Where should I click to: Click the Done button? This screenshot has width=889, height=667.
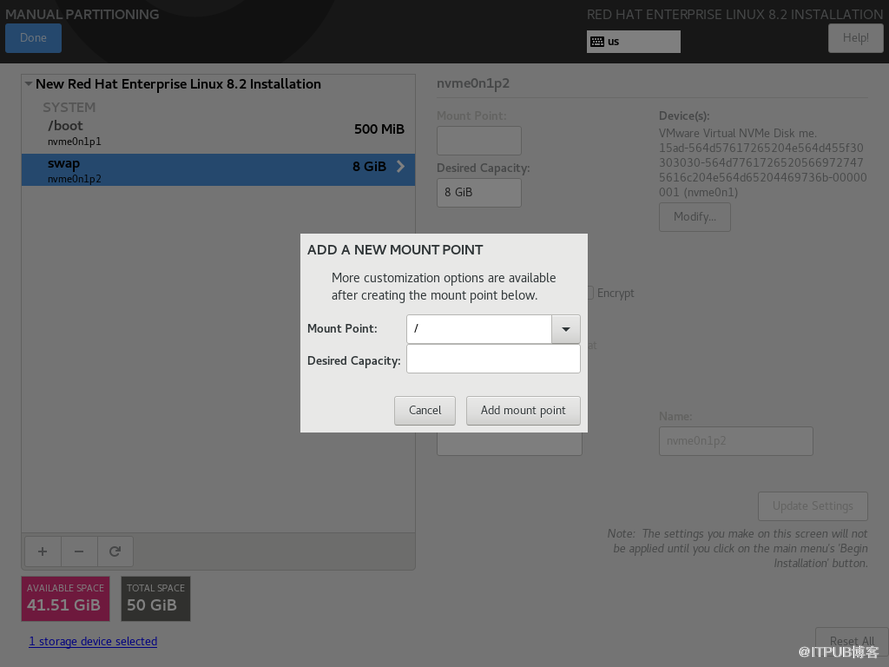tap(33, 38)
